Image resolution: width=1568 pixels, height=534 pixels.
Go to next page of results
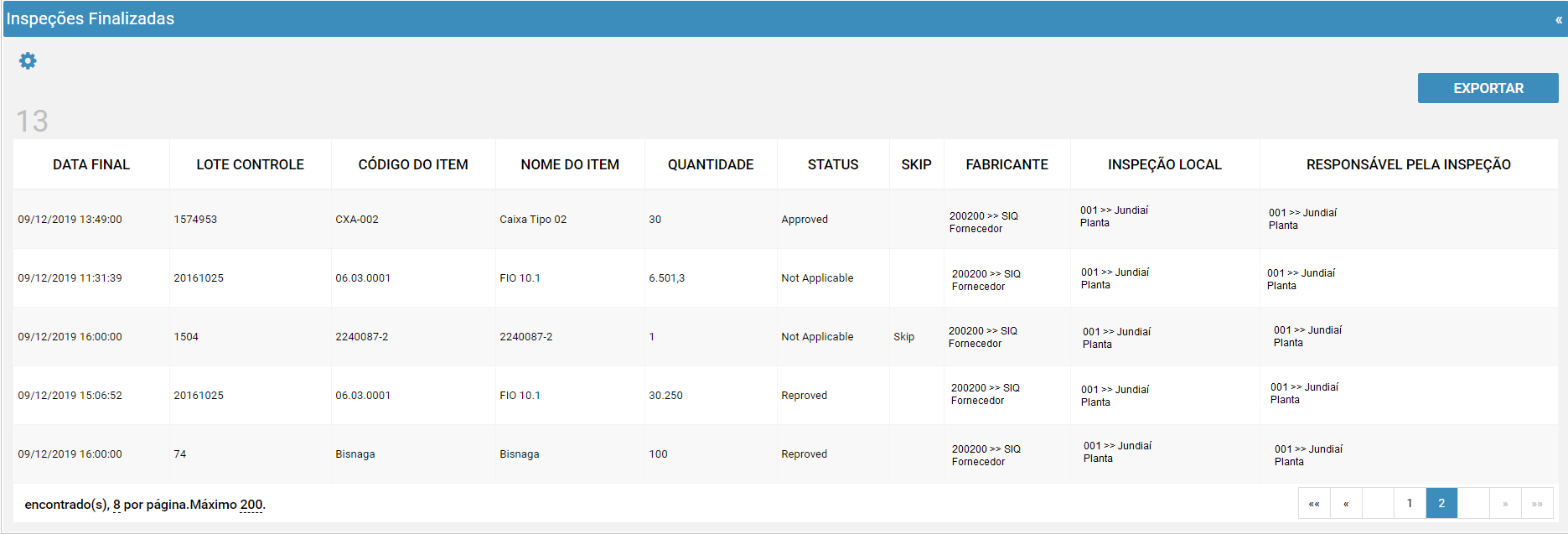(1505, 503)
